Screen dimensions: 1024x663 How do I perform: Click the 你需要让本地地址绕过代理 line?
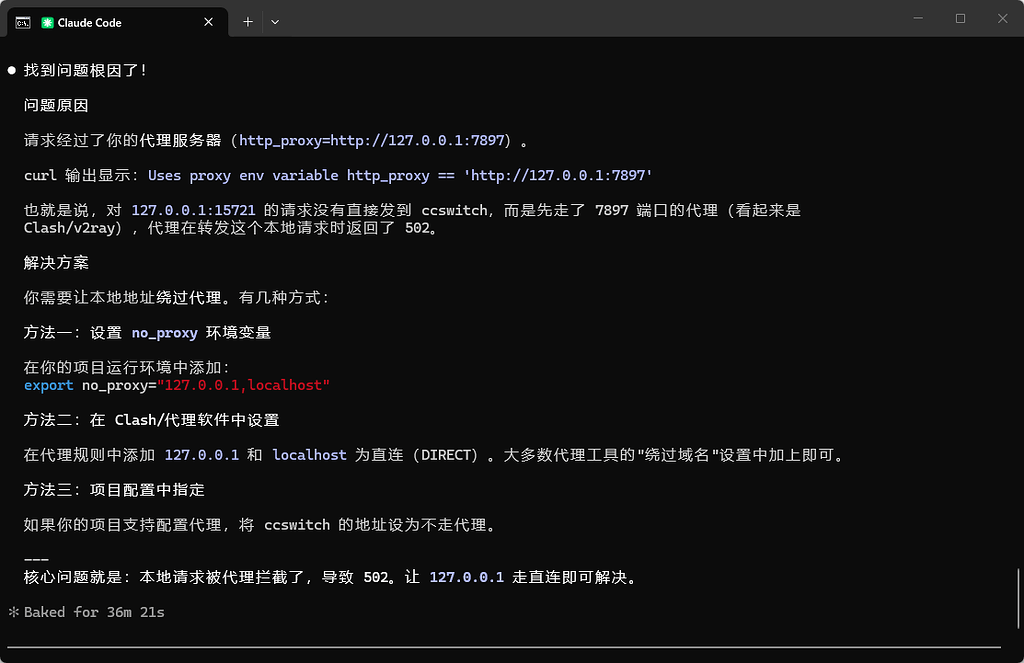click(176, 298)
